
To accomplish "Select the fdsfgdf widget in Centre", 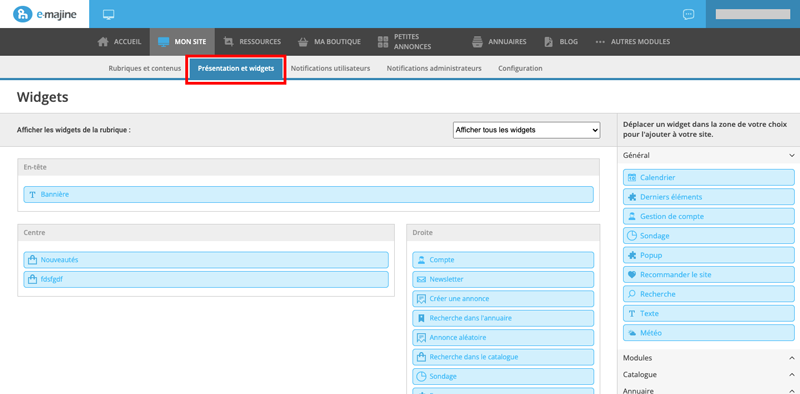I will pyautogui.click(x=206, y=279).
